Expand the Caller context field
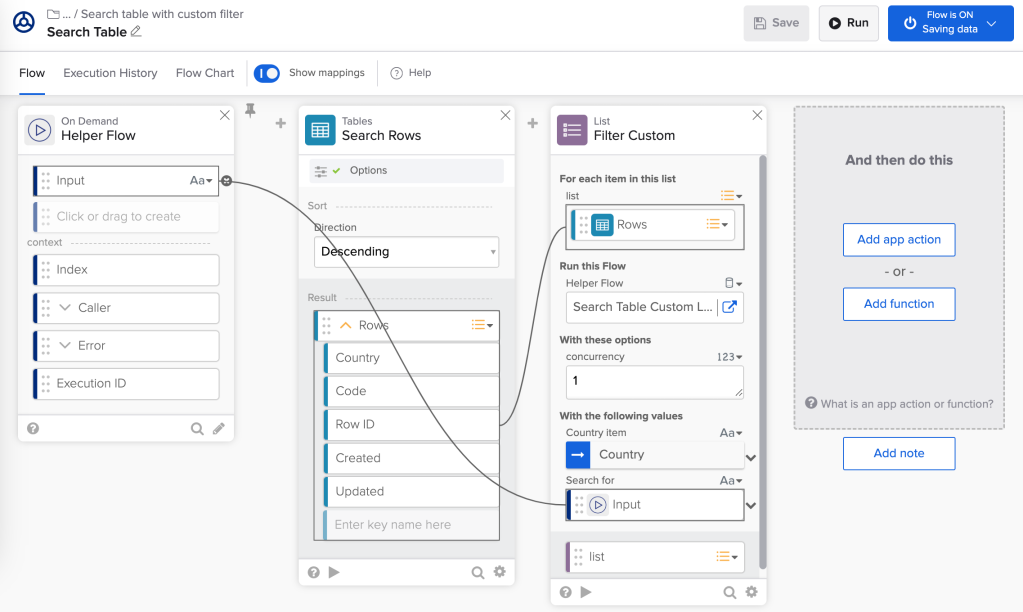The image size is (1023, 612). [65, 308]
